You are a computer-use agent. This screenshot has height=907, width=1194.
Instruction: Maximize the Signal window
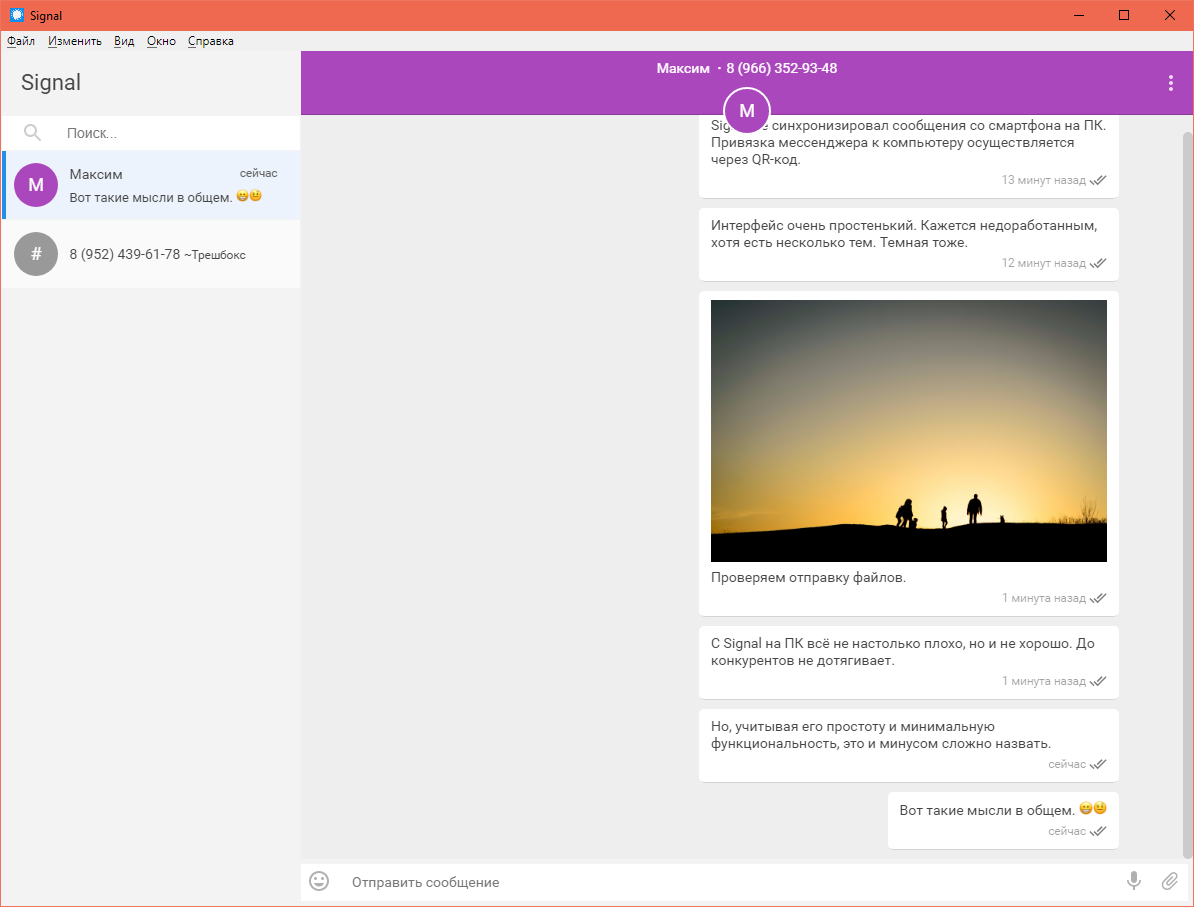tap(1124, 15)
